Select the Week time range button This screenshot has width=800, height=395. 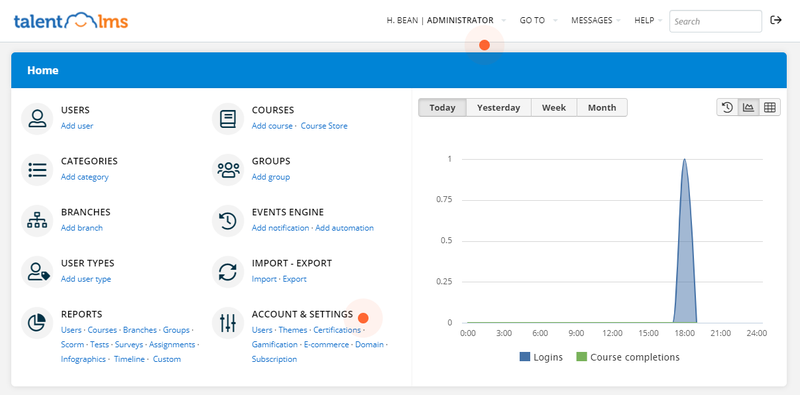554,108
